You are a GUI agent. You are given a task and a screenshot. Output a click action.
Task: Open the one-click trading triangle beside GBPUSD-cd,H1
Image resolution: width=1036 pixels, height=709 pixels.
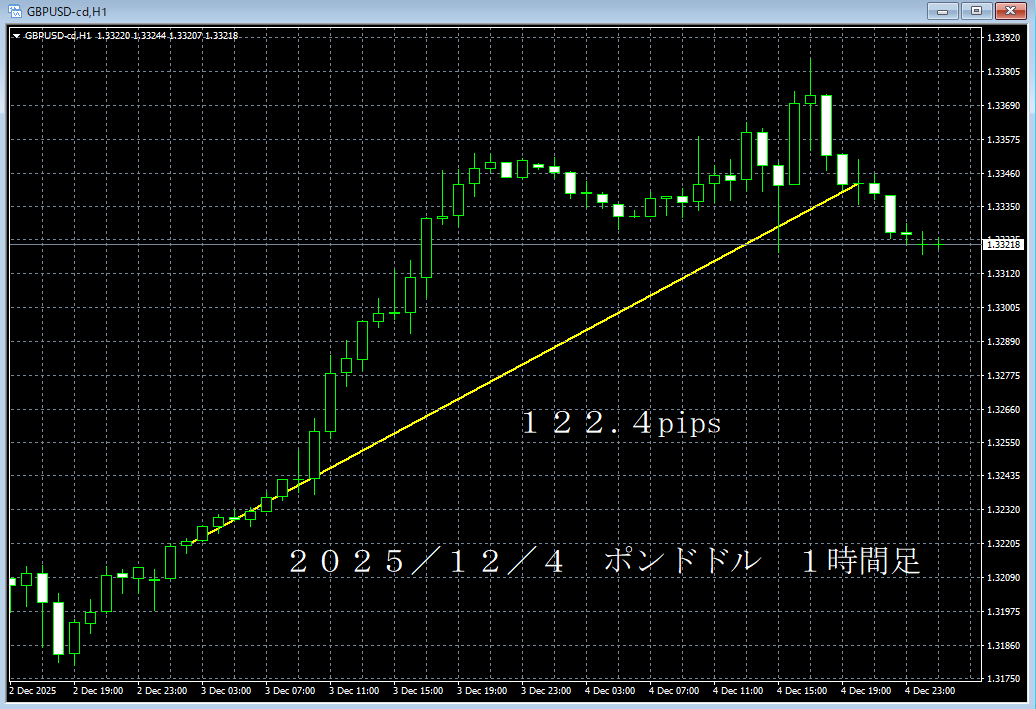[16, 36]
